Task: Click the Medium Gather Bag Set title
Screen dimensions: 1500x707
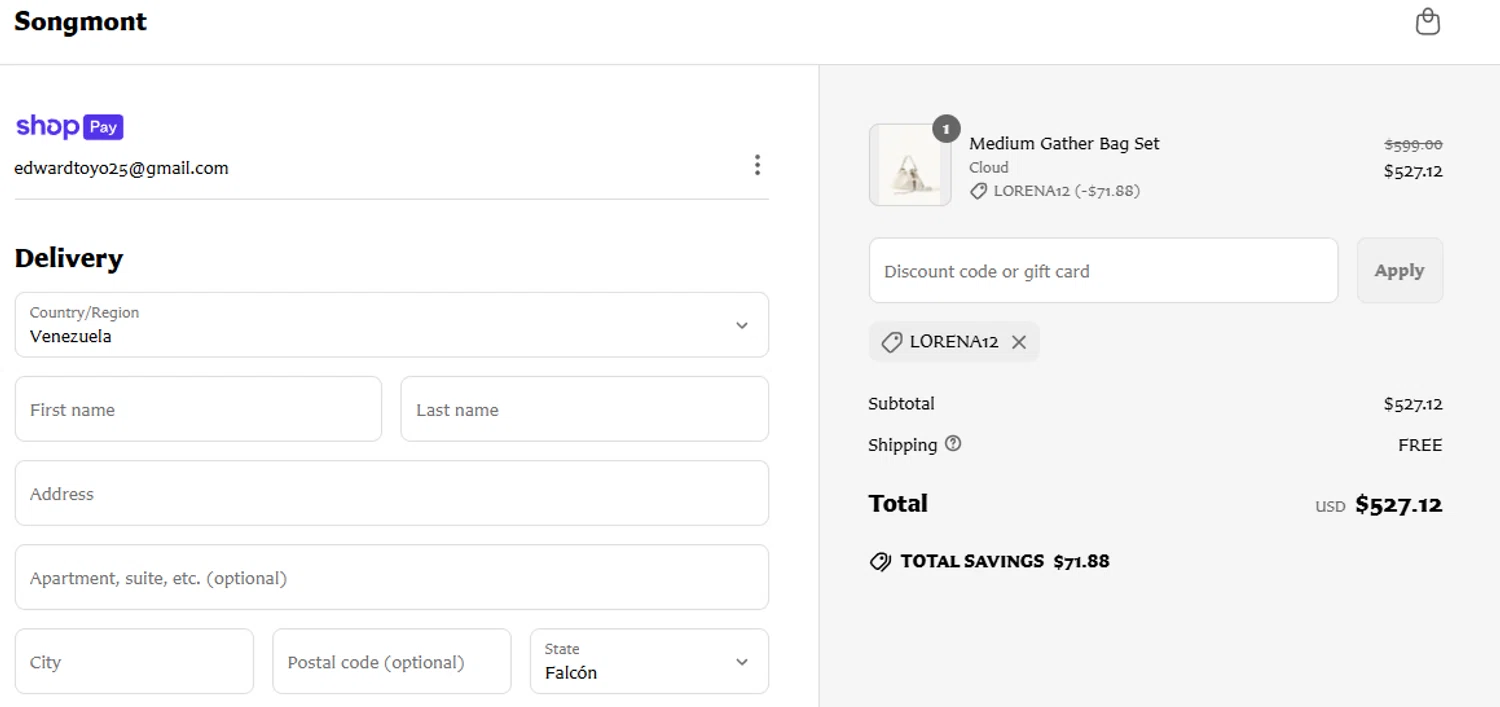Action: [1064, 143]
